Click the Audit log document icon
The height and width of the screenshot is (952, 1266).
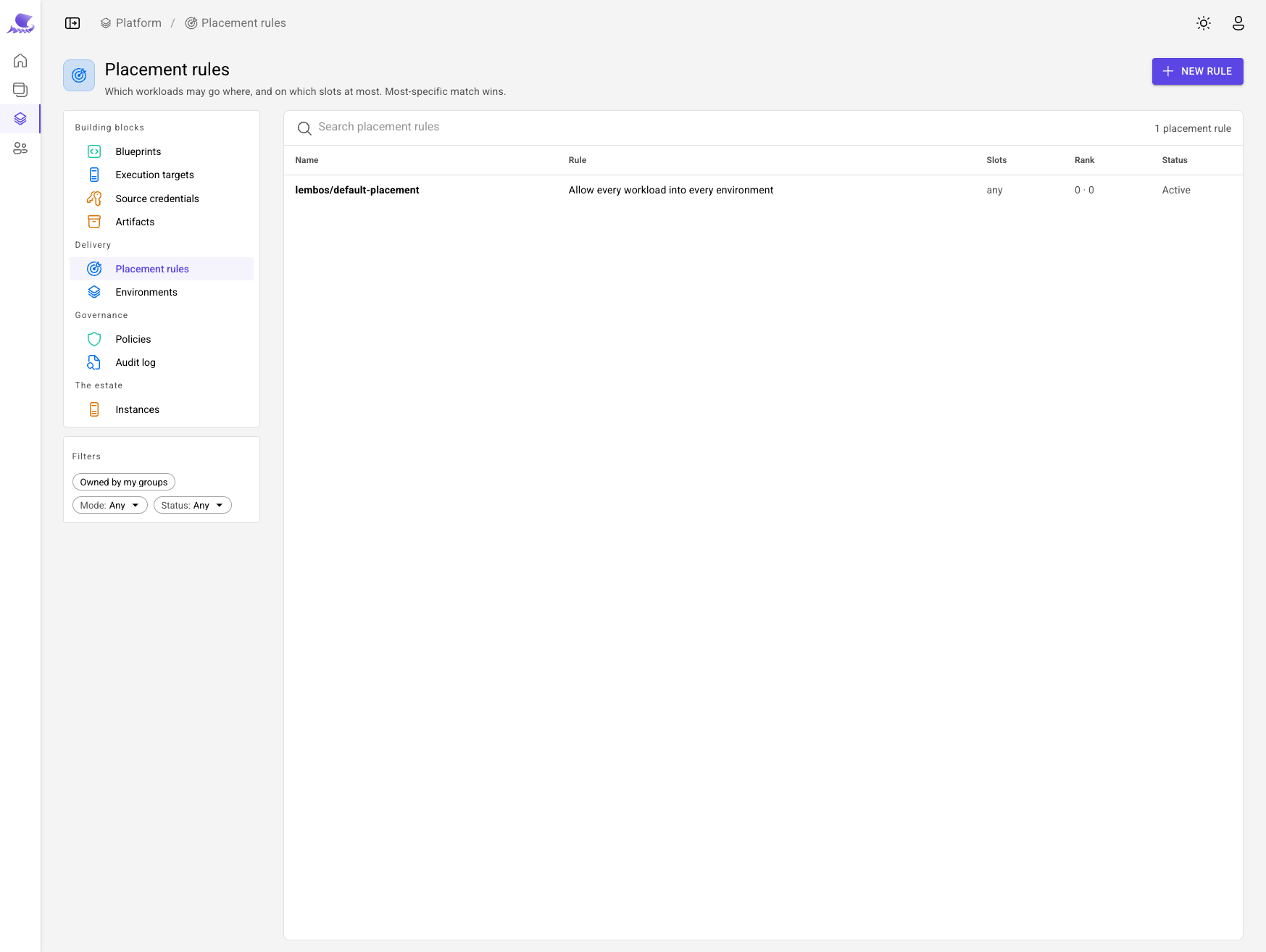94,362
